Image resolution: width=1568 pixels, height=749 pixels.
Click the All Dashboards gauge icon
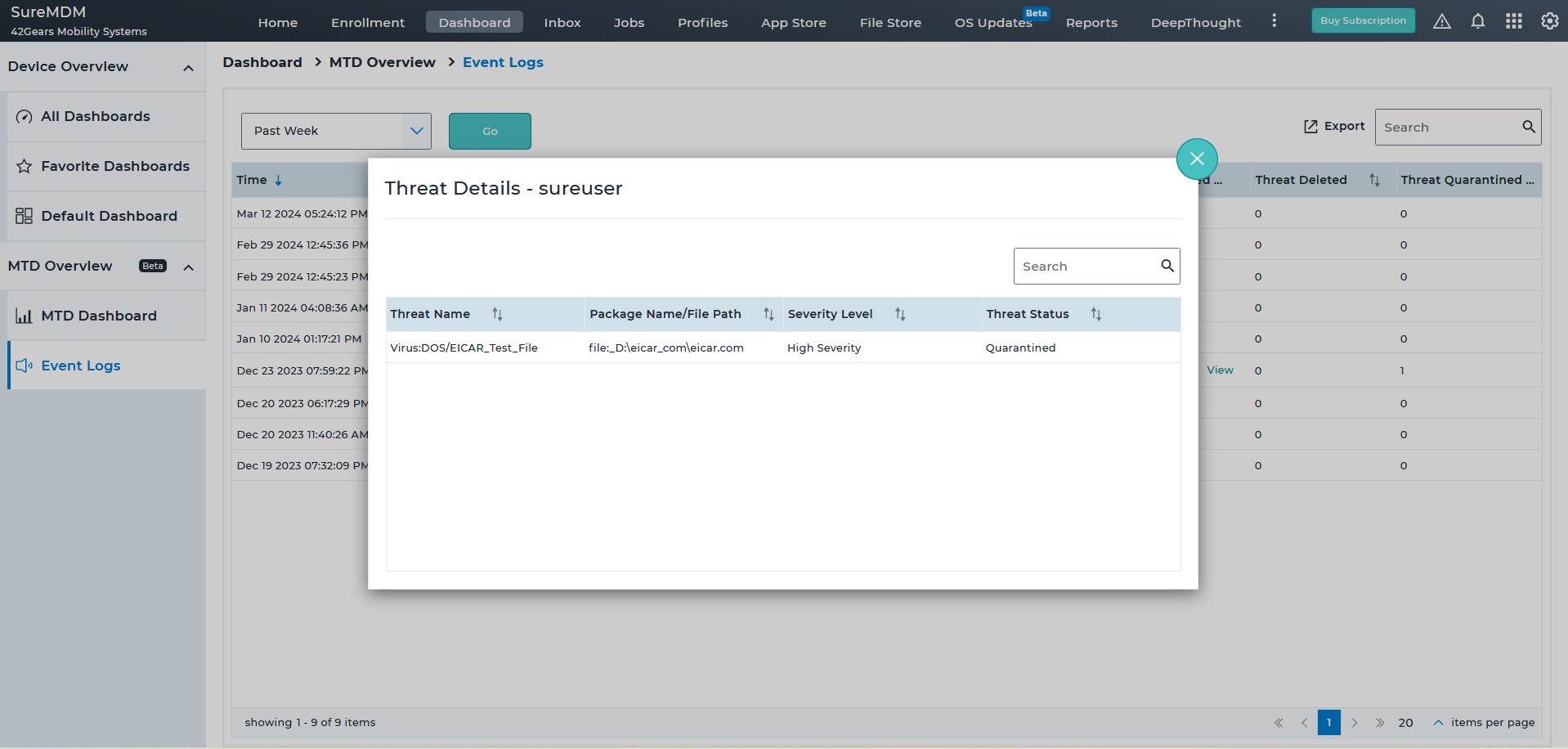[x=25, y=117]
